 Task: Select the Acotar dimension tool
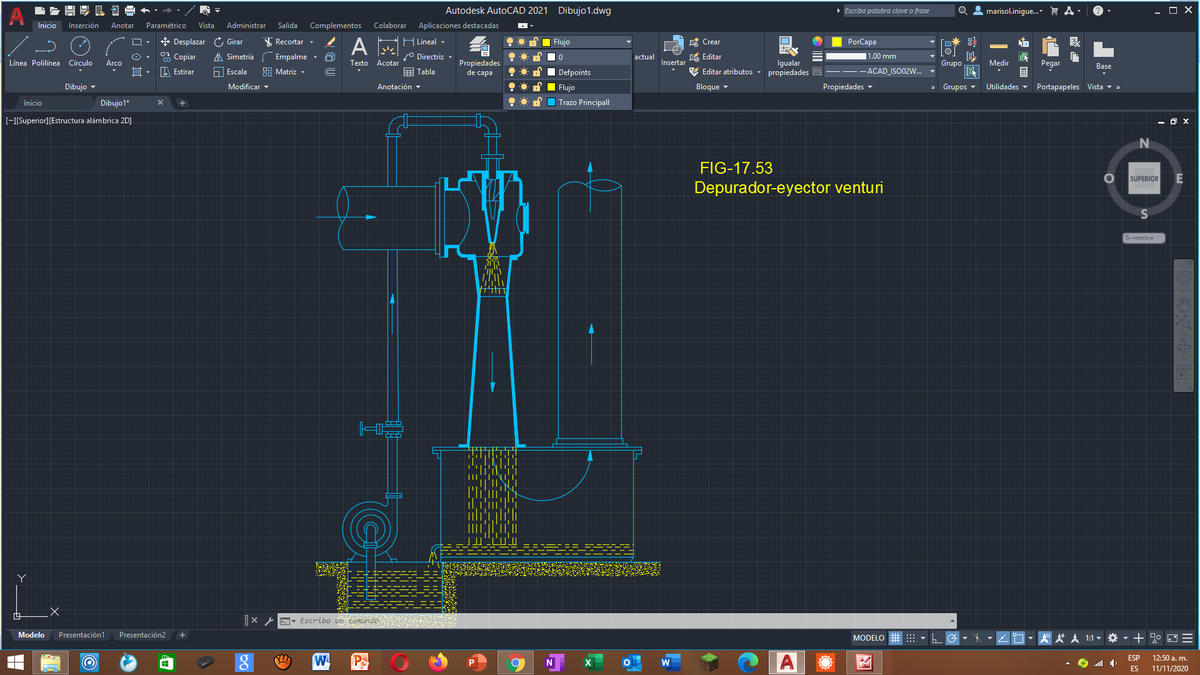coord(388,51)
